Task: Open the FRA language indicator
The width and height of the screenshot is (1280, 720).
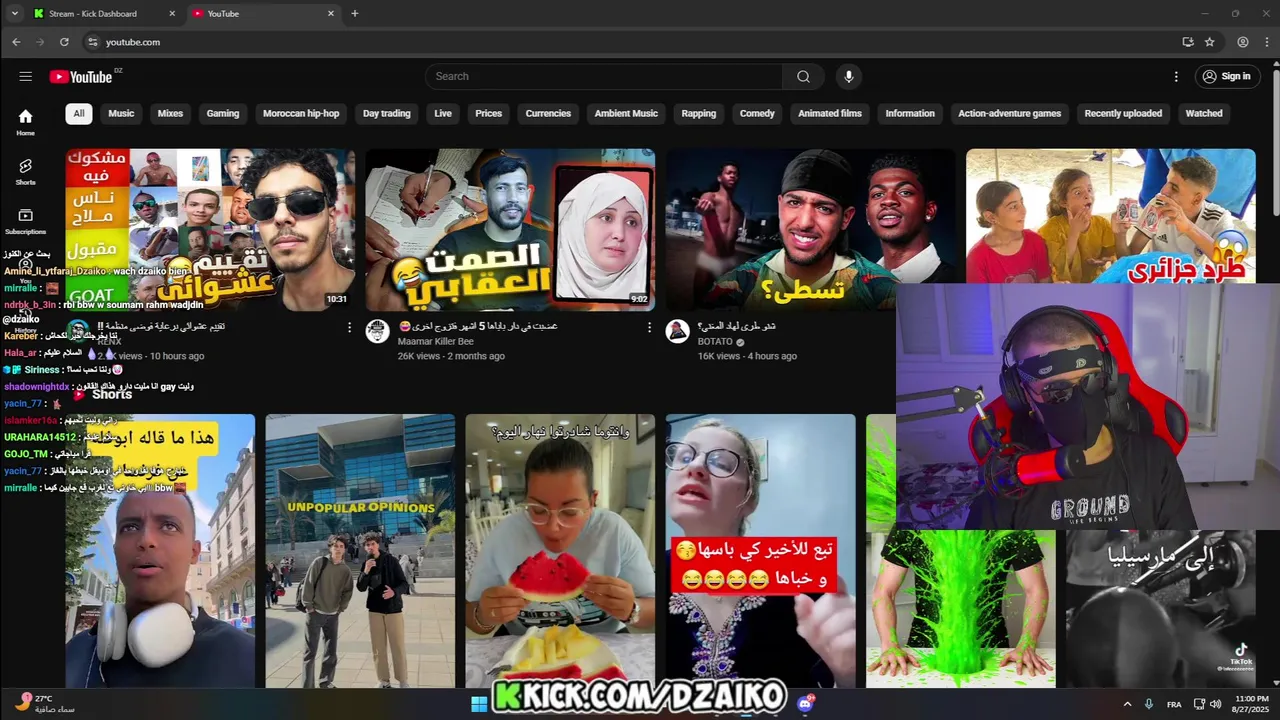Action: 1174,704
